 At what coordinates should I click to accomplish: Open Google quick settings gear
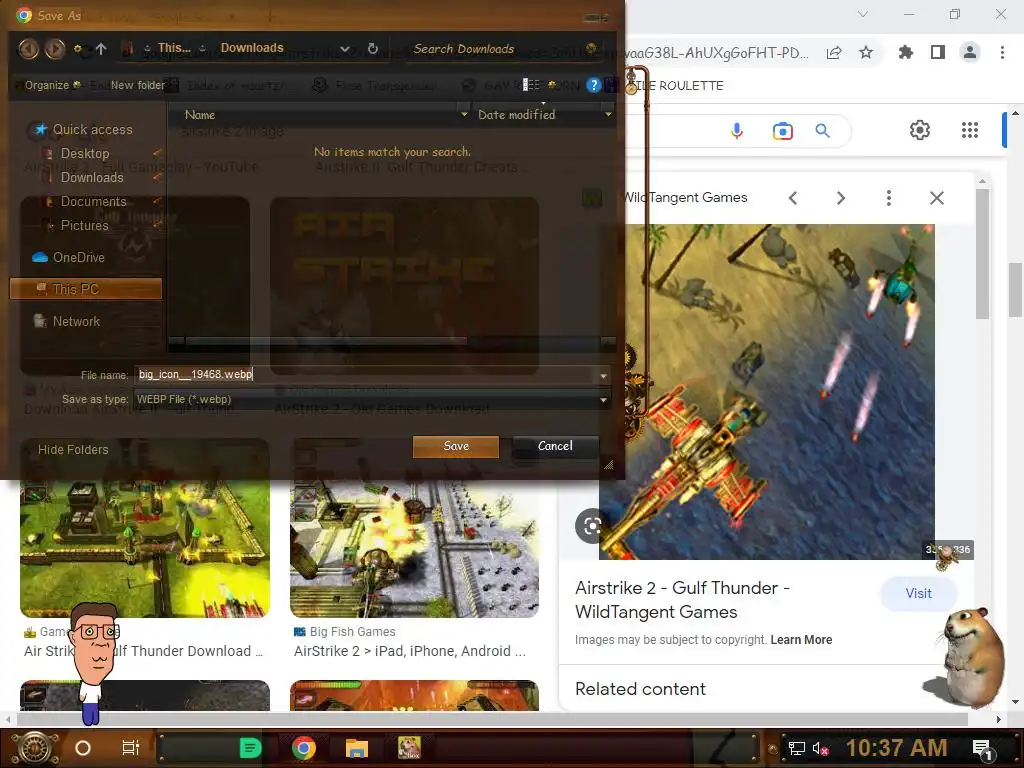pos(920,130)
